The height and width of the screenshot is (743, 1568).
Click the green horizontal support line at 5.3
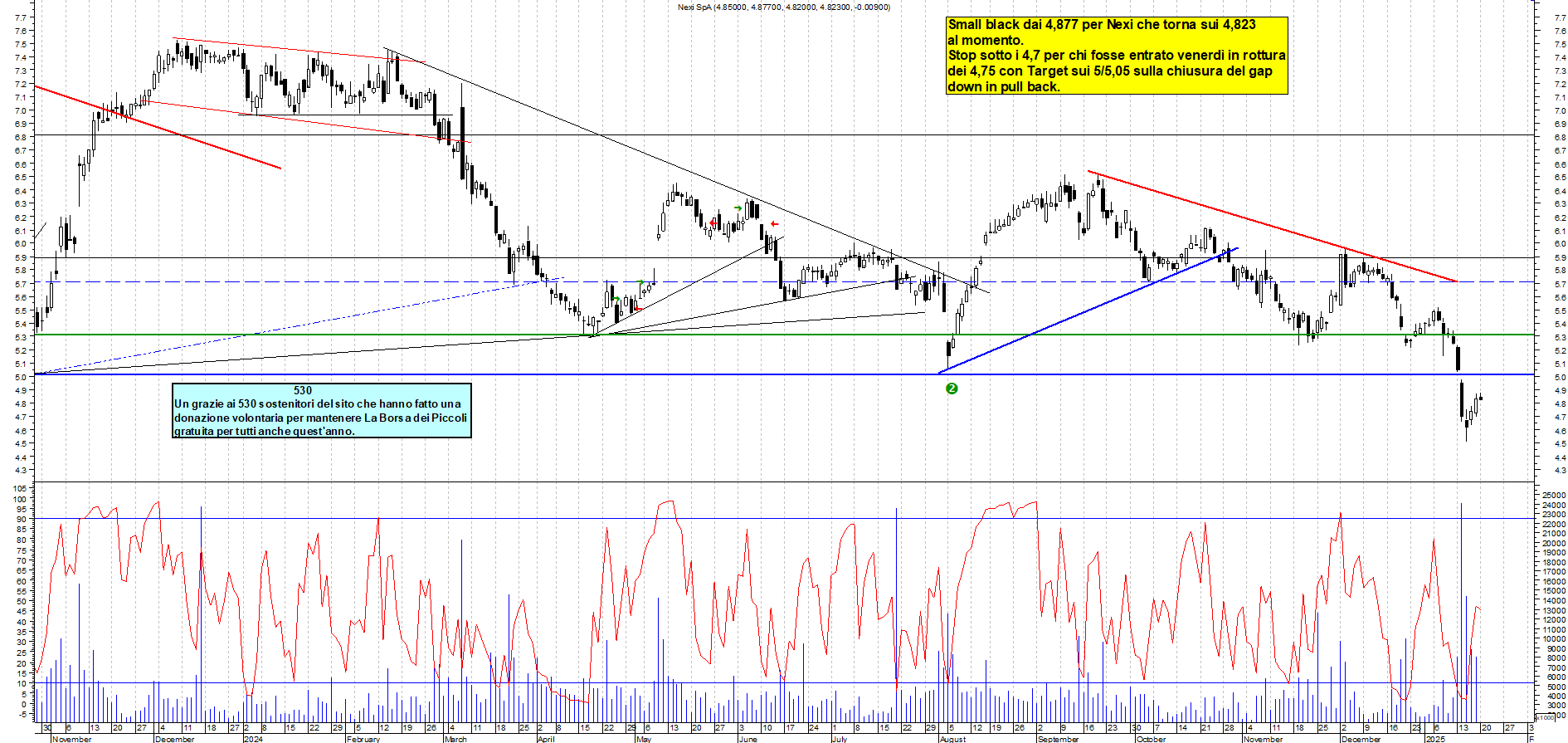(x=784, y=335)
